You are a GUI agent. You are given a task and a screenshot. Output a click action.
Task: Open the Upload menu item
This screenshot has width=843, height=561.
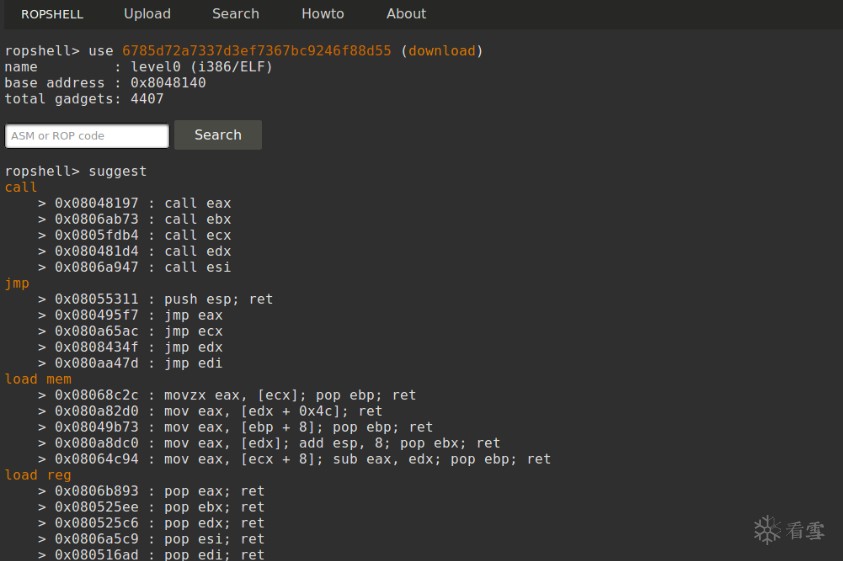(147, 14)
